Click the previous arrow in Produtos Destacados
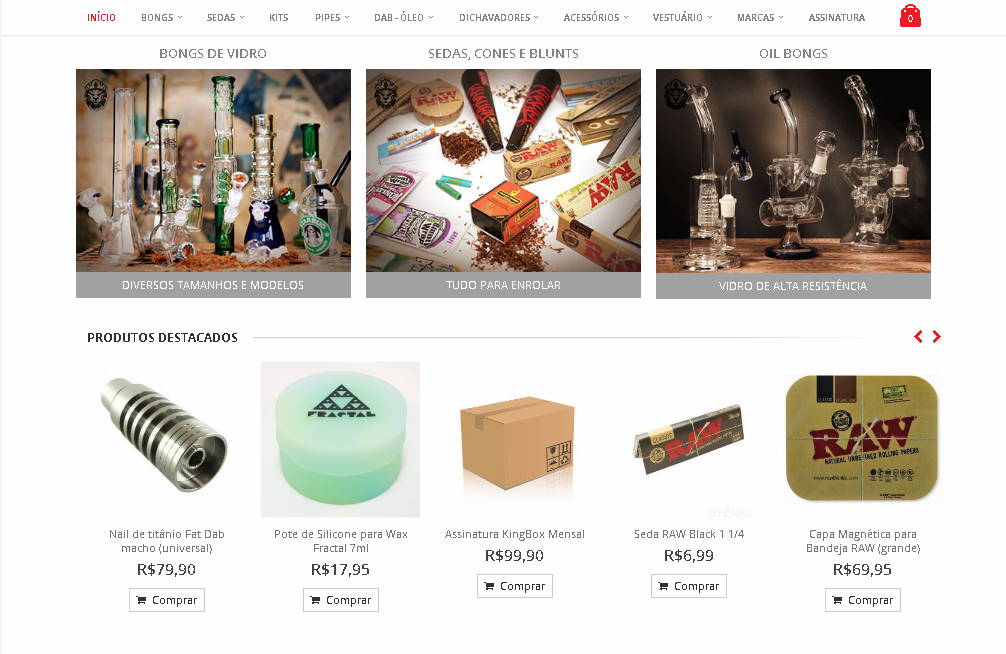Screen dimensions: 1006x654 tap(918, 336)
